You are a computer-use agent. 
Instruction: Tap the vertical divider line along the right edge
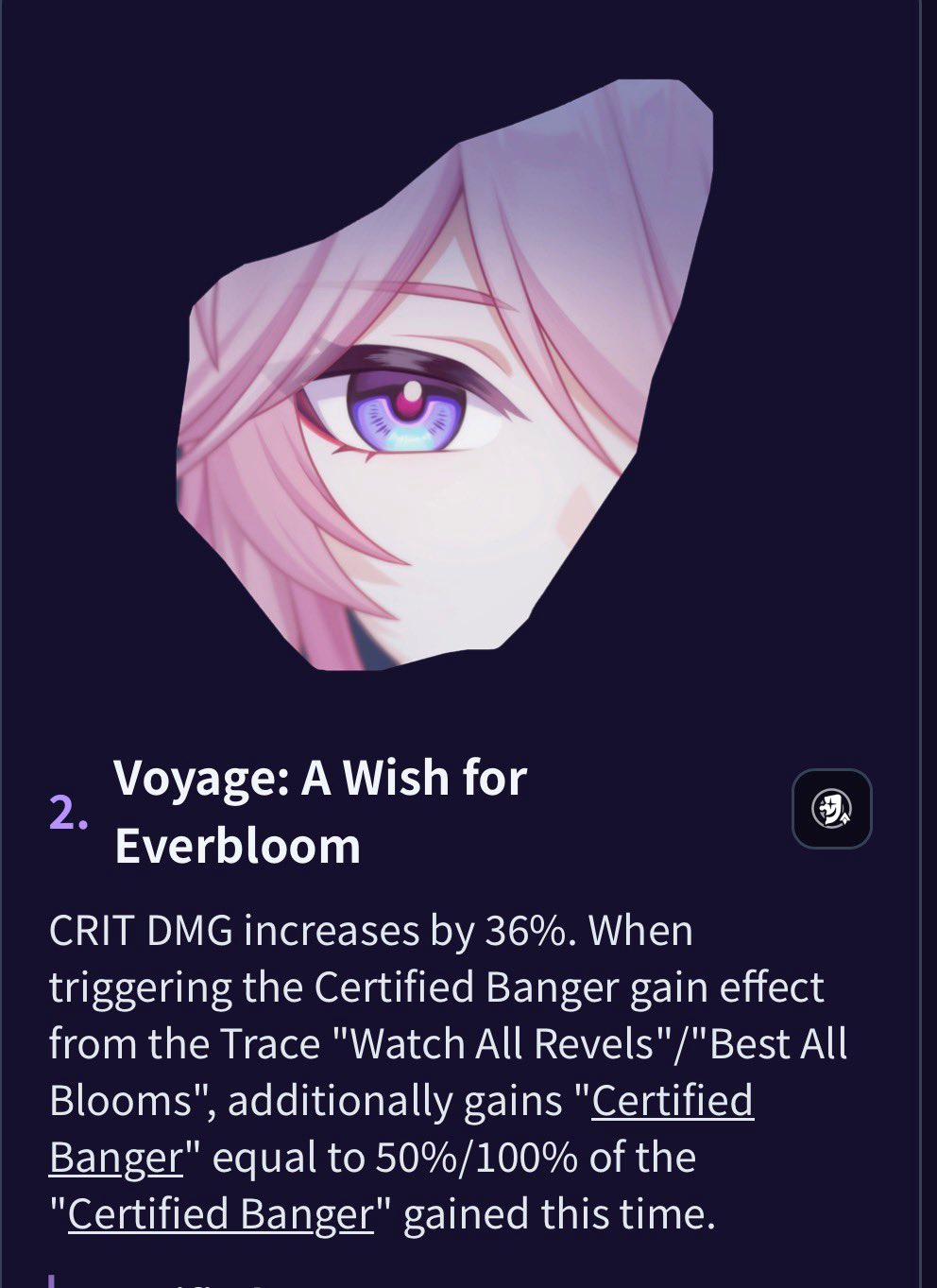(x=920, y=644)
